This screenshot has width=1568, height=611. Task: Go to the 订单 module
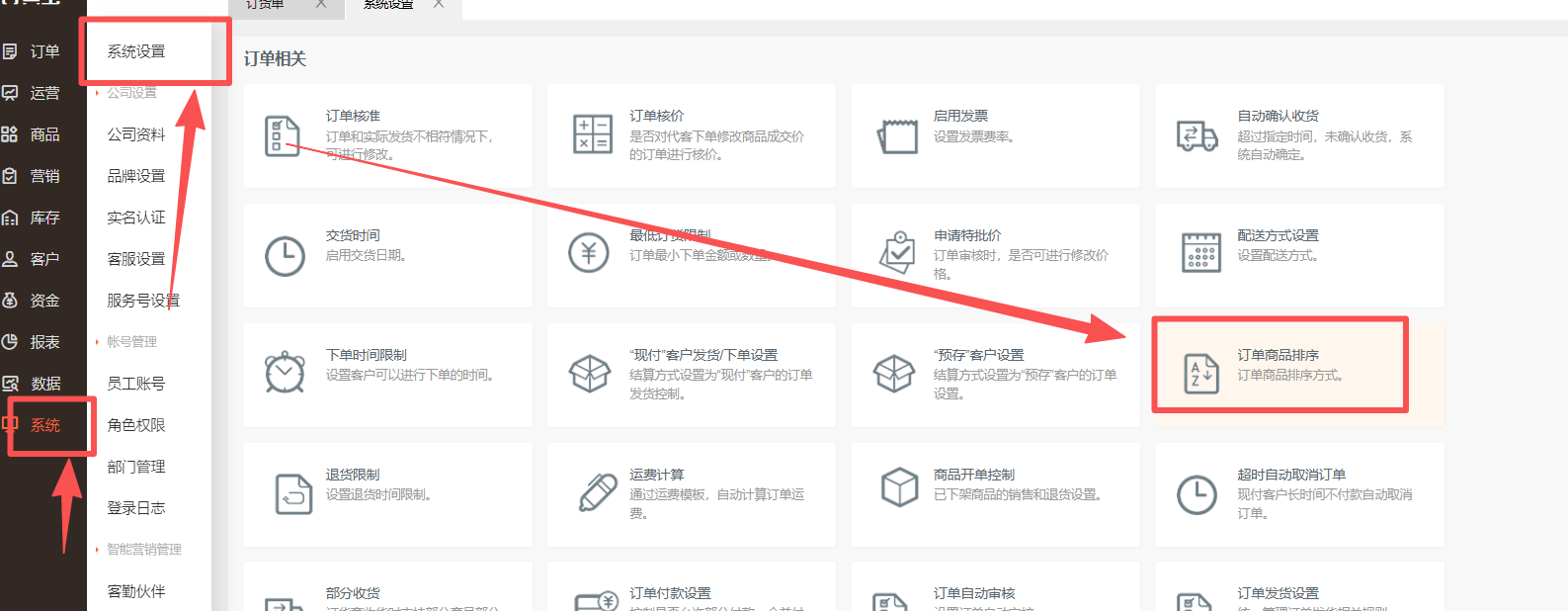(x=44, y=51)
